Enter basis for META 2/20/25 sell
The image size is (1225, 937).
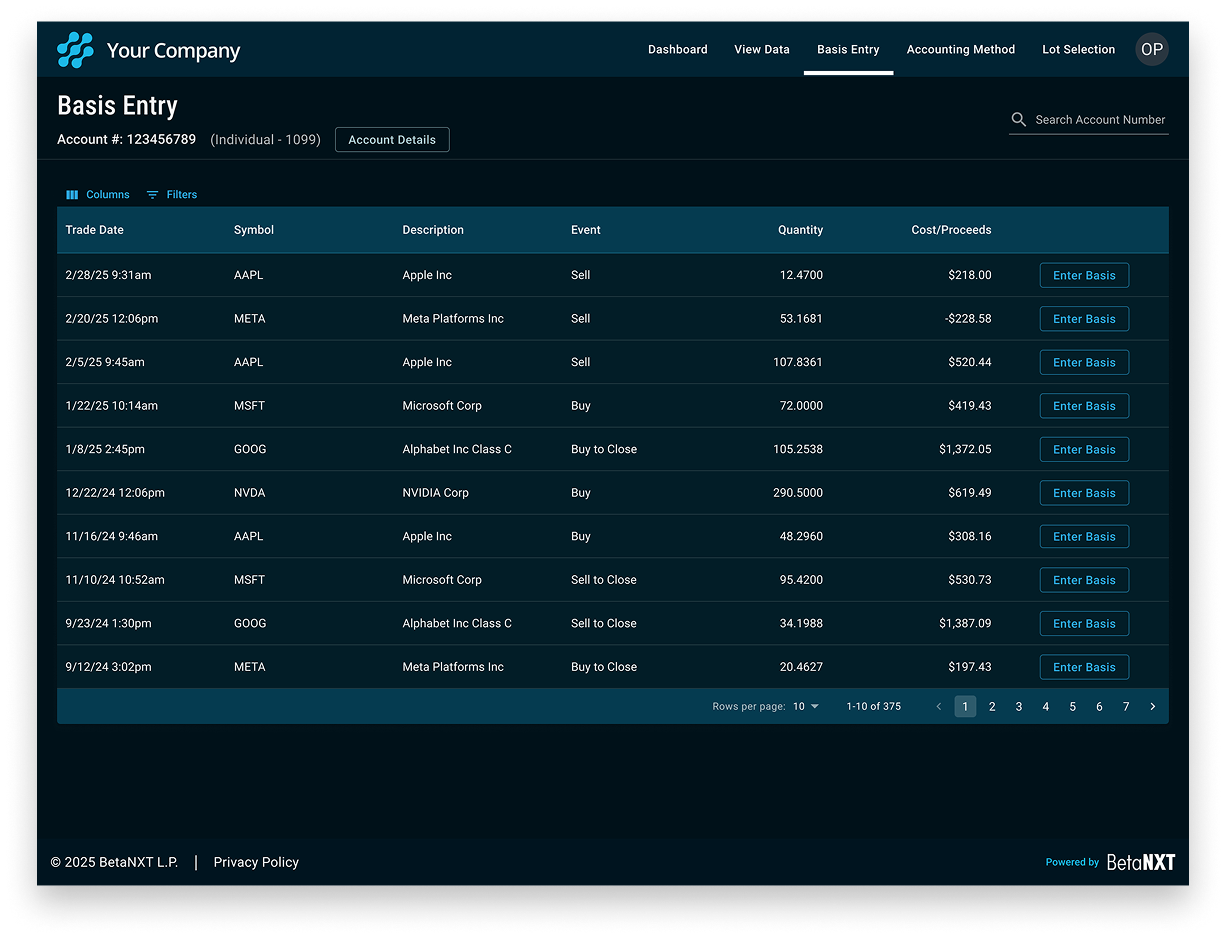pyautogui.click(x=1084, y=319)
